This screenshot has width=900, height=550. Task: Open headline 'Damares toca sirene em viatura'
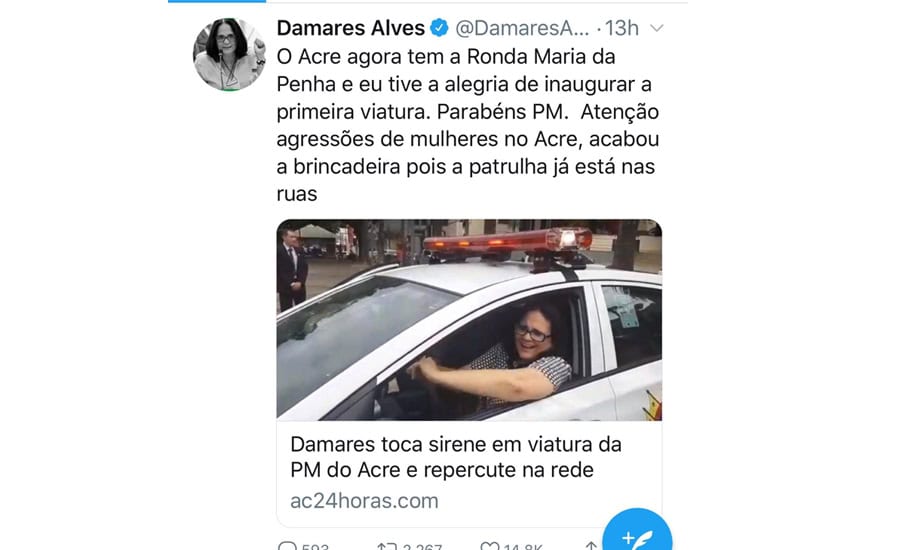click(456, 457)
